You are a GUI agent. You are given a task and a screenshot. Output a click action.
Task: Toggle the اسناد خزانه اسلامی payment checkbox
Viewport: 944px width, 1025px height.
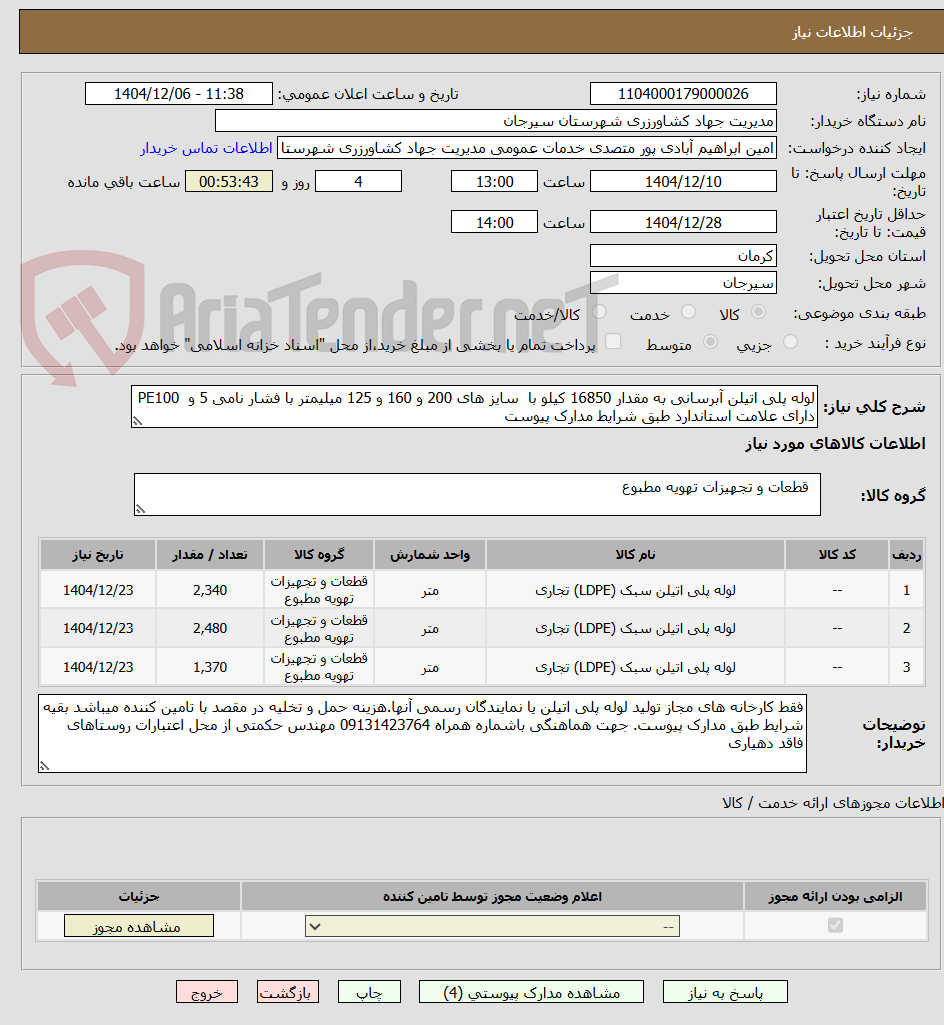click(x=613, y=341)
